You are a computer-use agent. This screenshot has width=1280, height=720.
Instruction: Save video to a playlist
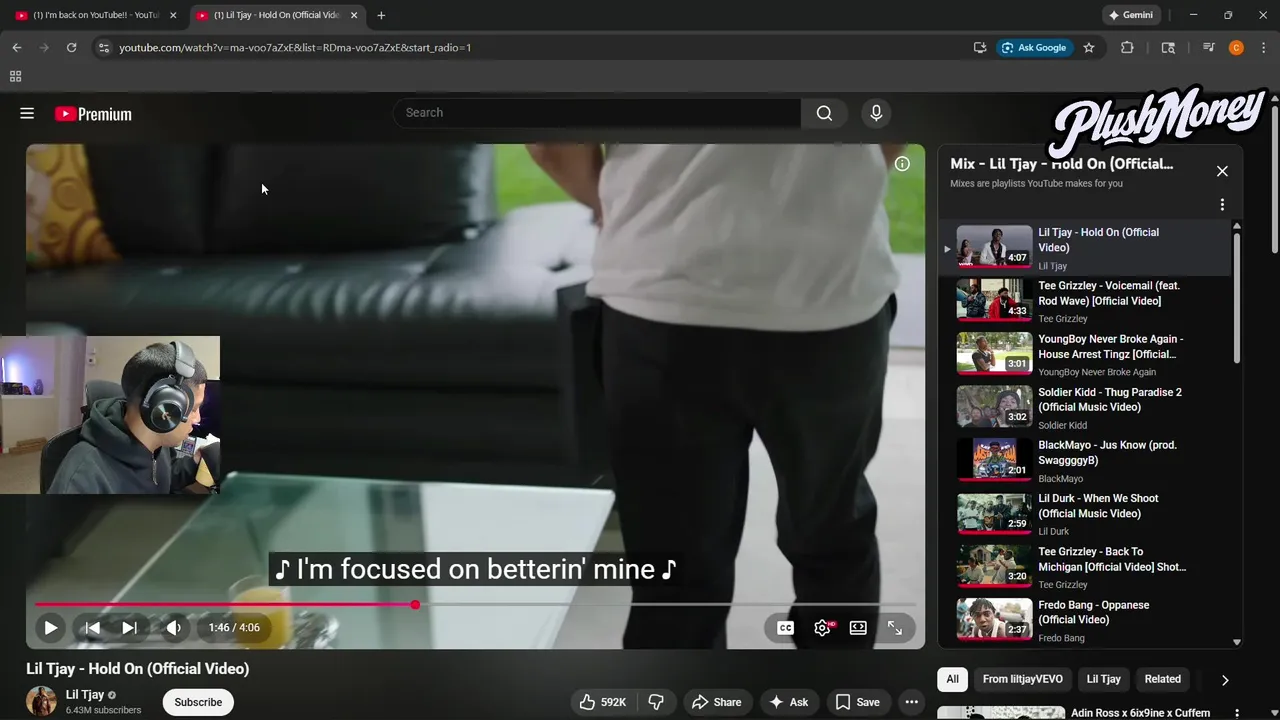click(858, 702)
